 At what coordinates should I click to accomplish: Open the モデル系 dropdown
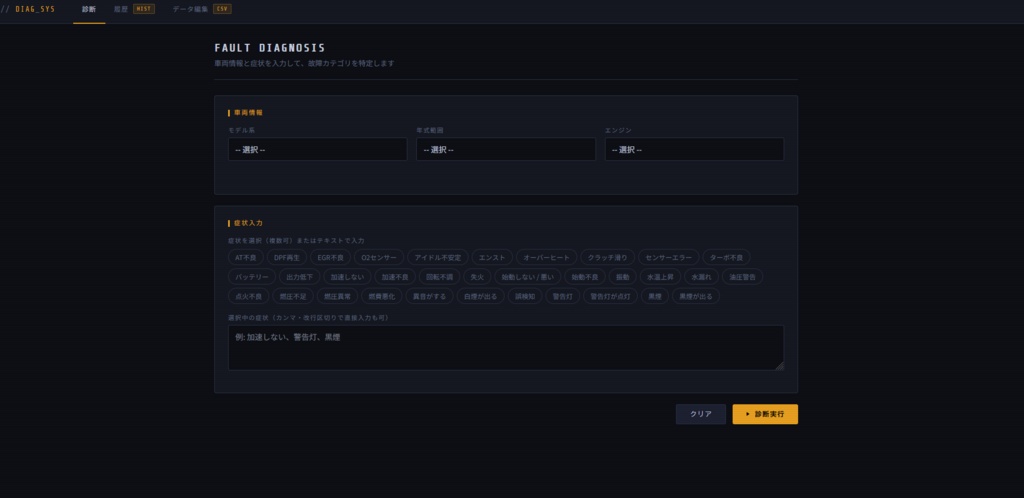click(317, 149)
